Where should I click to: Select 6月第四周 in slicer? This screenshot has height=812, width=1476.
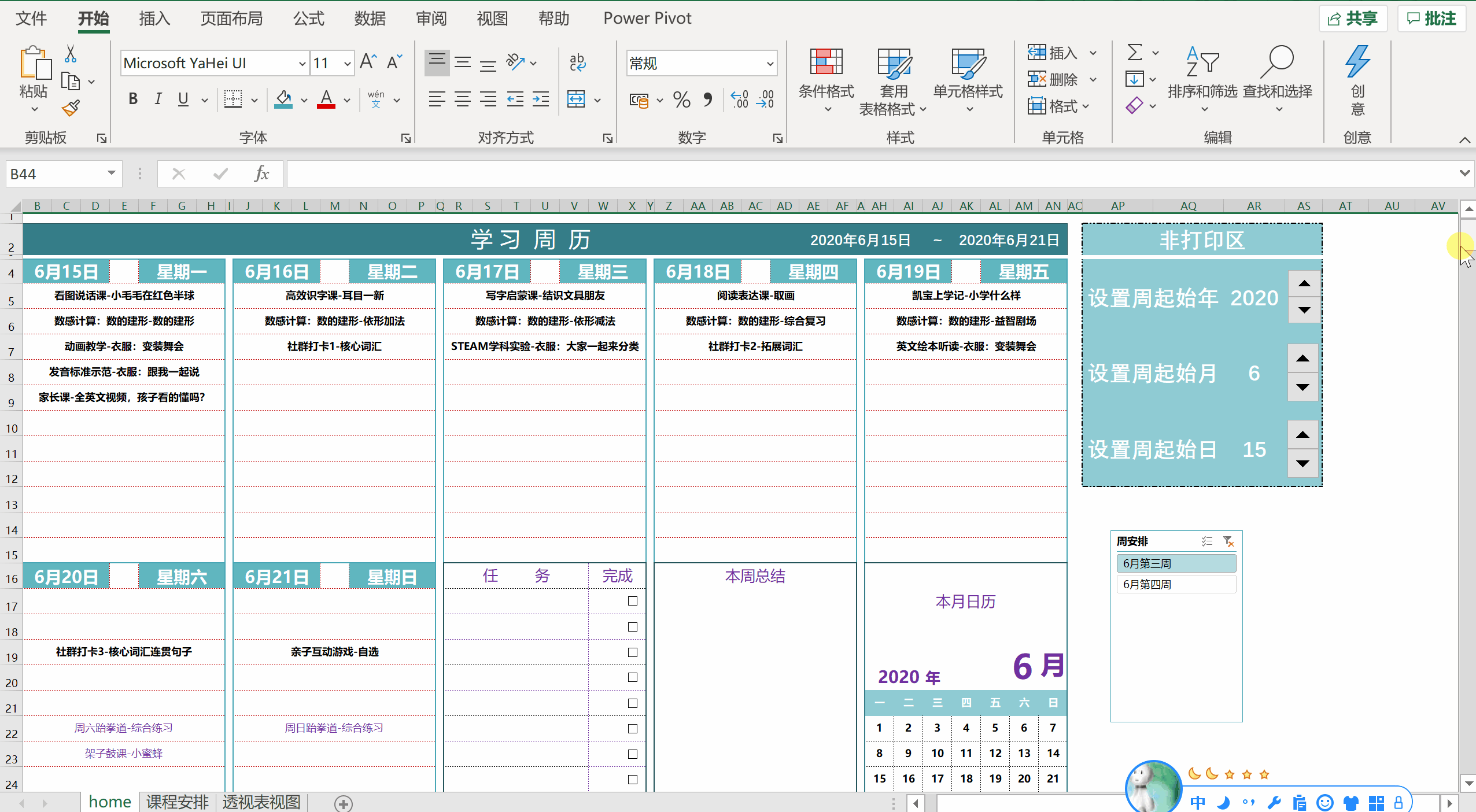[x=1176, y=584]
